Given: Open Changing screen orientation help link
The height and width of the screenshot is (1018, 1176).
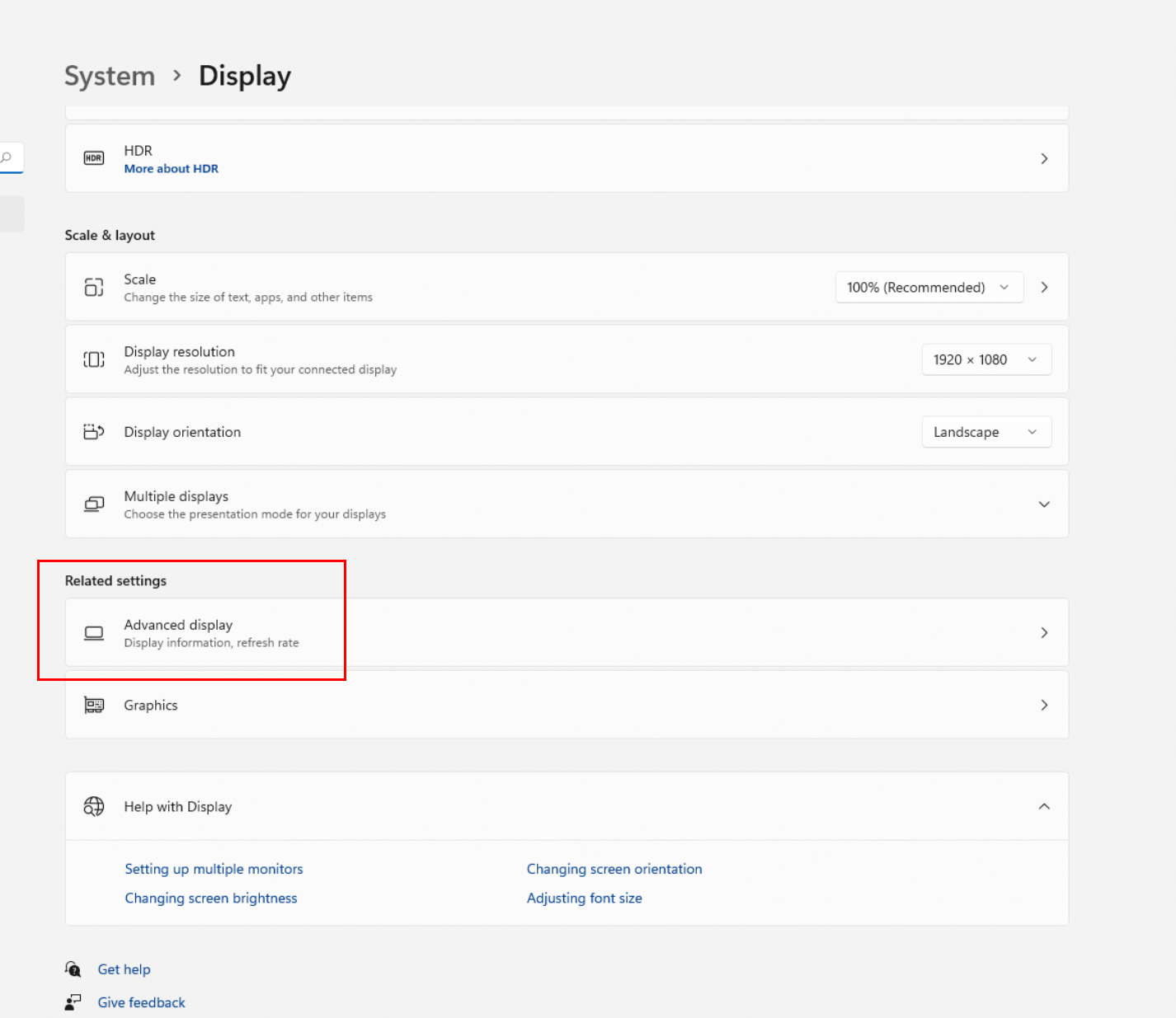Looking at the screenshot, I should coord(614,869).
